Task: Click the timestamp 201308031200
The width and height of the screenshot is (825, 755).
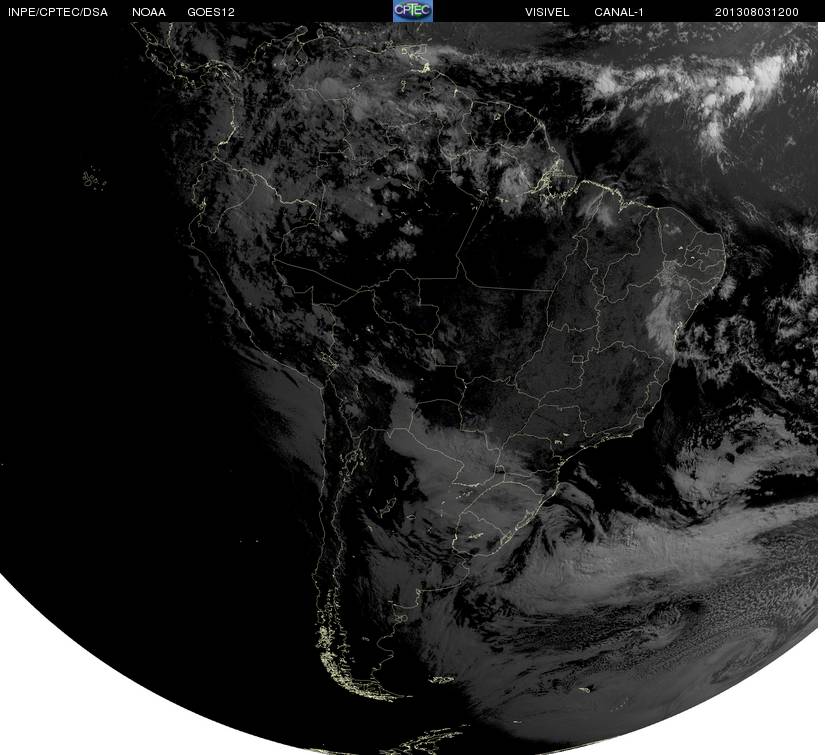Action: (x=757, y=12)
